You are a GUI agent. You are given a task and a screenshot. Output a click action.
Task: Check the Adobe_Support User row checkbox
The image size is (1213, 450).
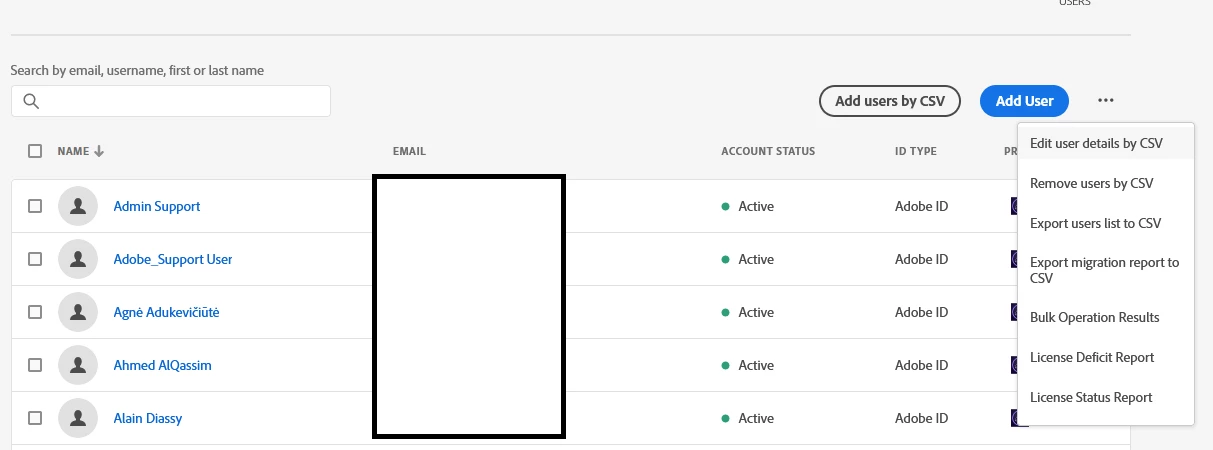pos(35,259)
